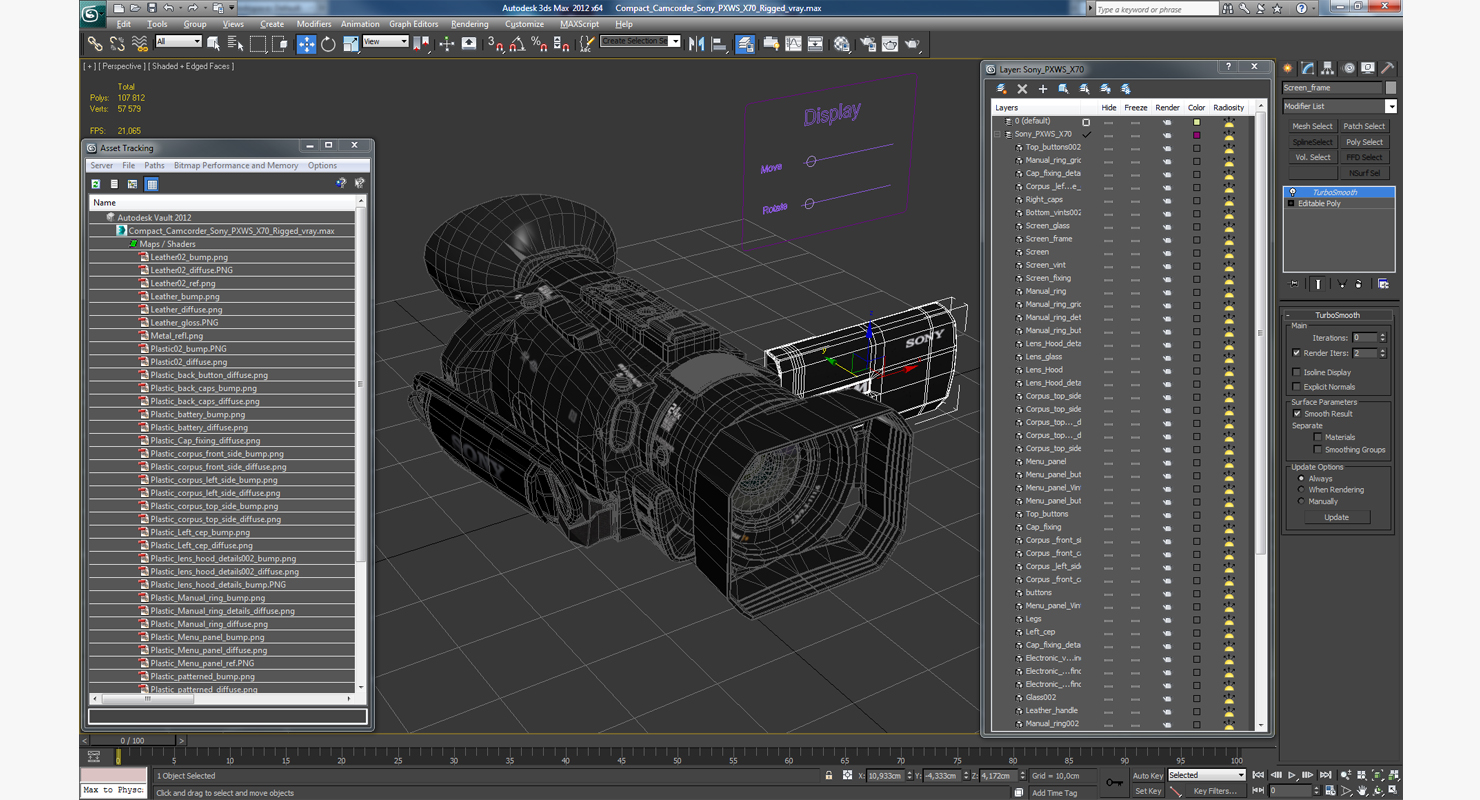Create a new layer in Layer dialog

[x=1002, y=89]
